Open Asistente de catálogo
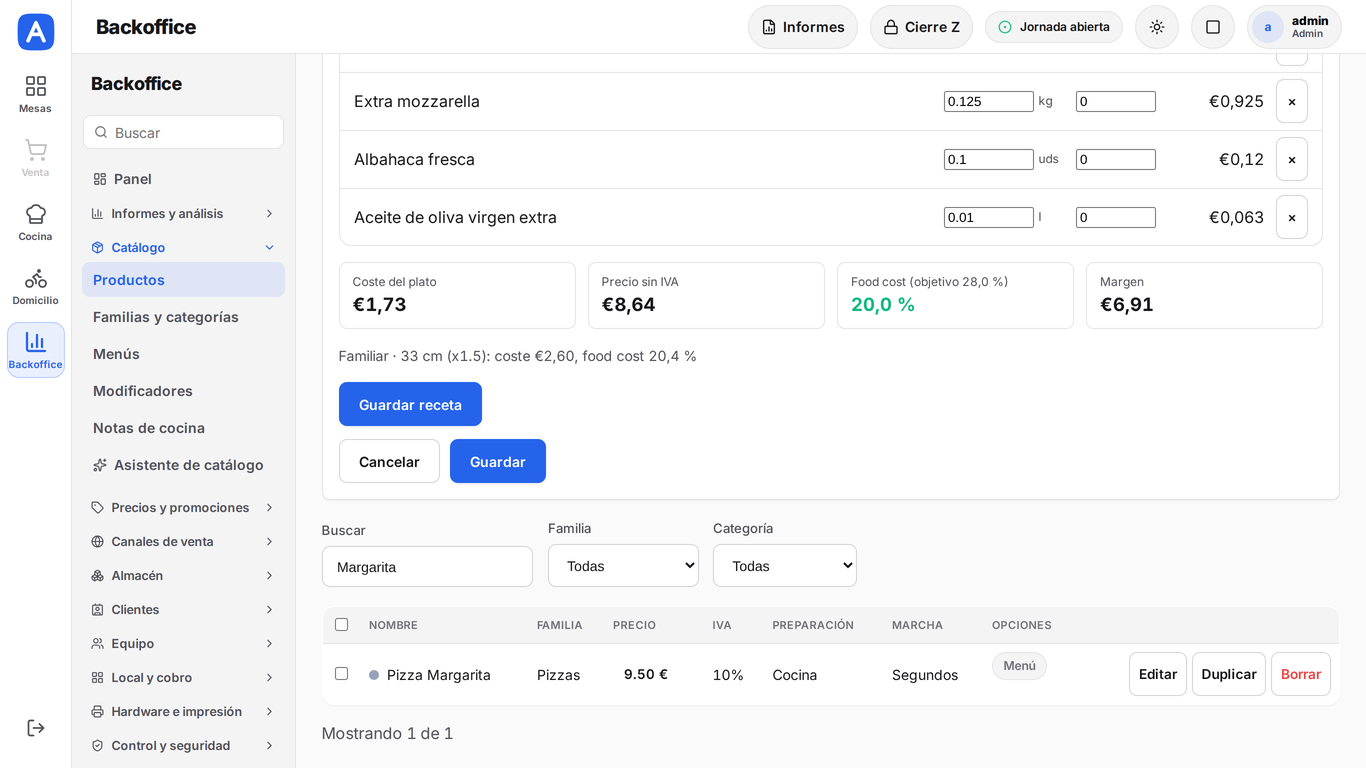This screenshot has height=768, width=1366. point(183,465)
